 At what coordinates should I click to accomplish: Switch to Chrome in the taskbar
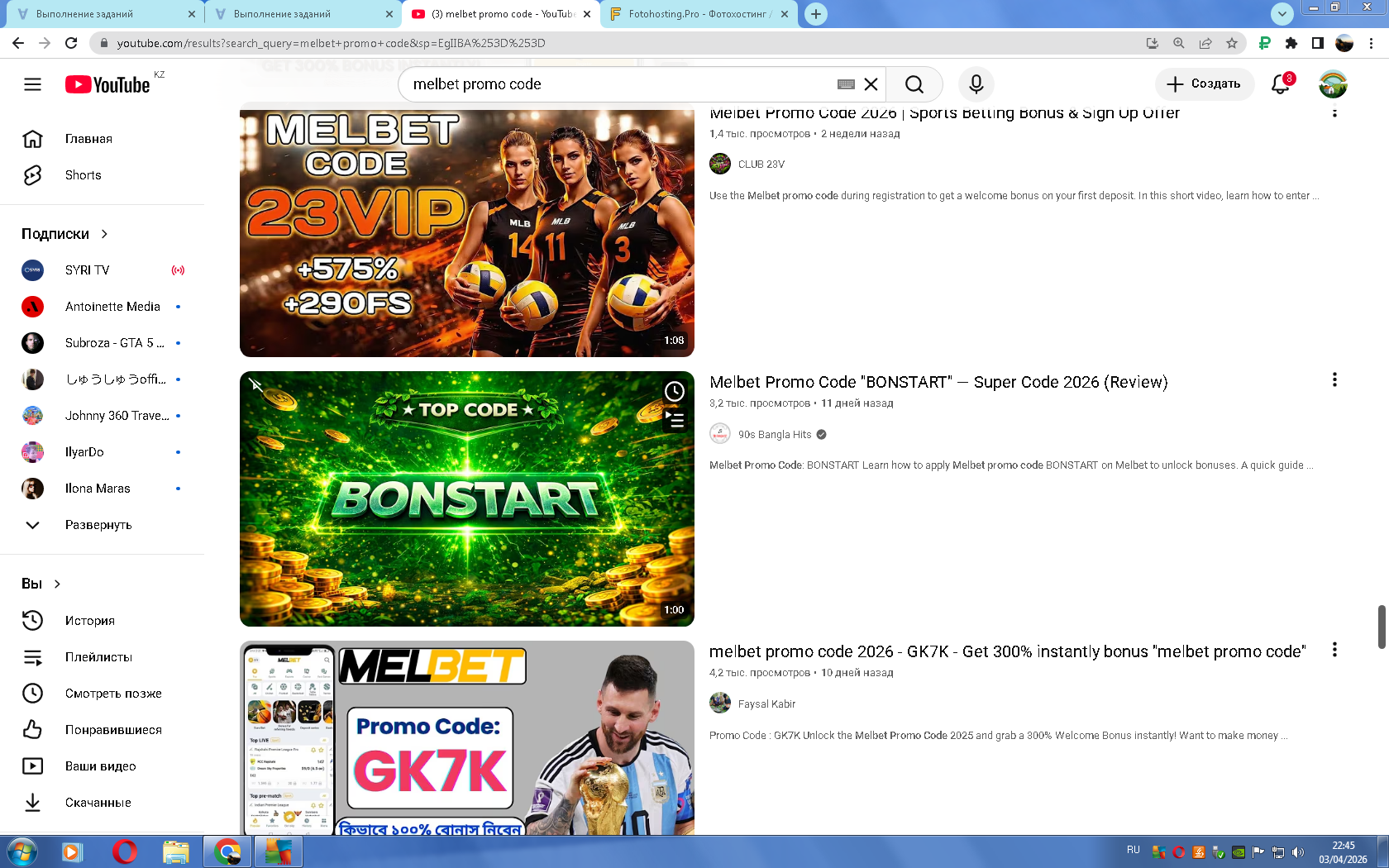[x=227, y=851]
